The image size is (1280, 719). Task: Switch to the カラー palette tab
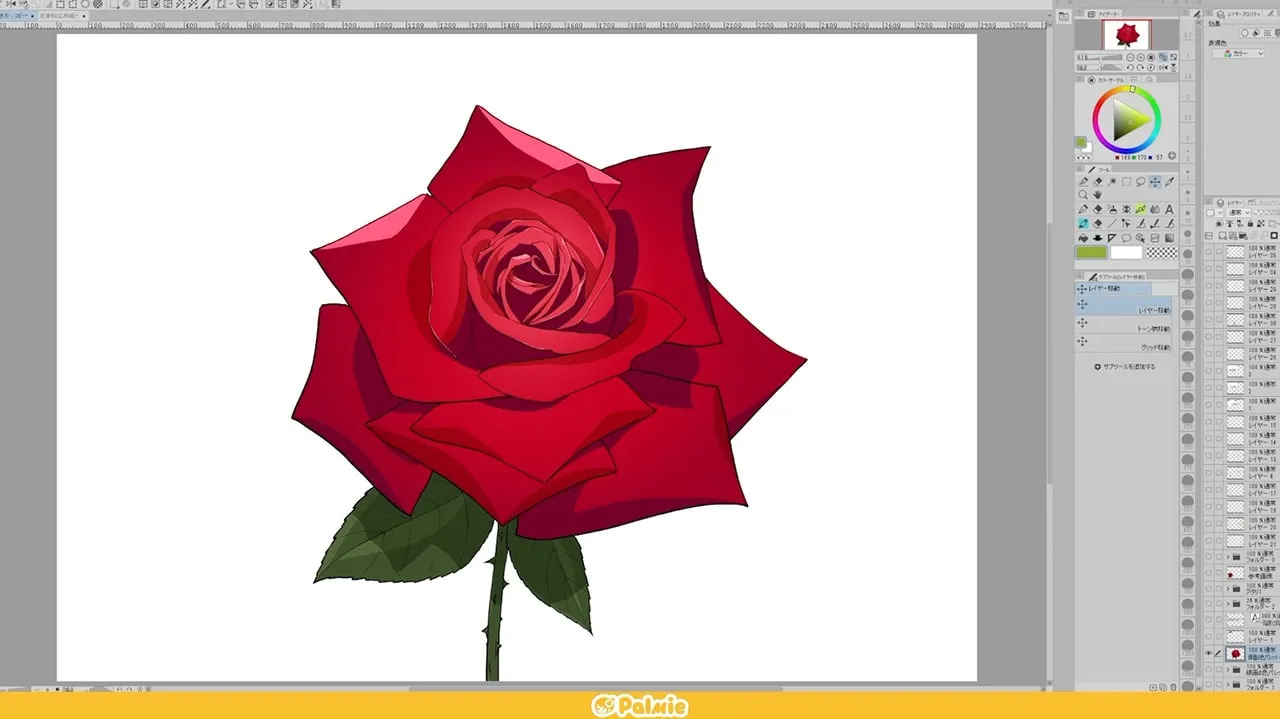click(1112, 79)
